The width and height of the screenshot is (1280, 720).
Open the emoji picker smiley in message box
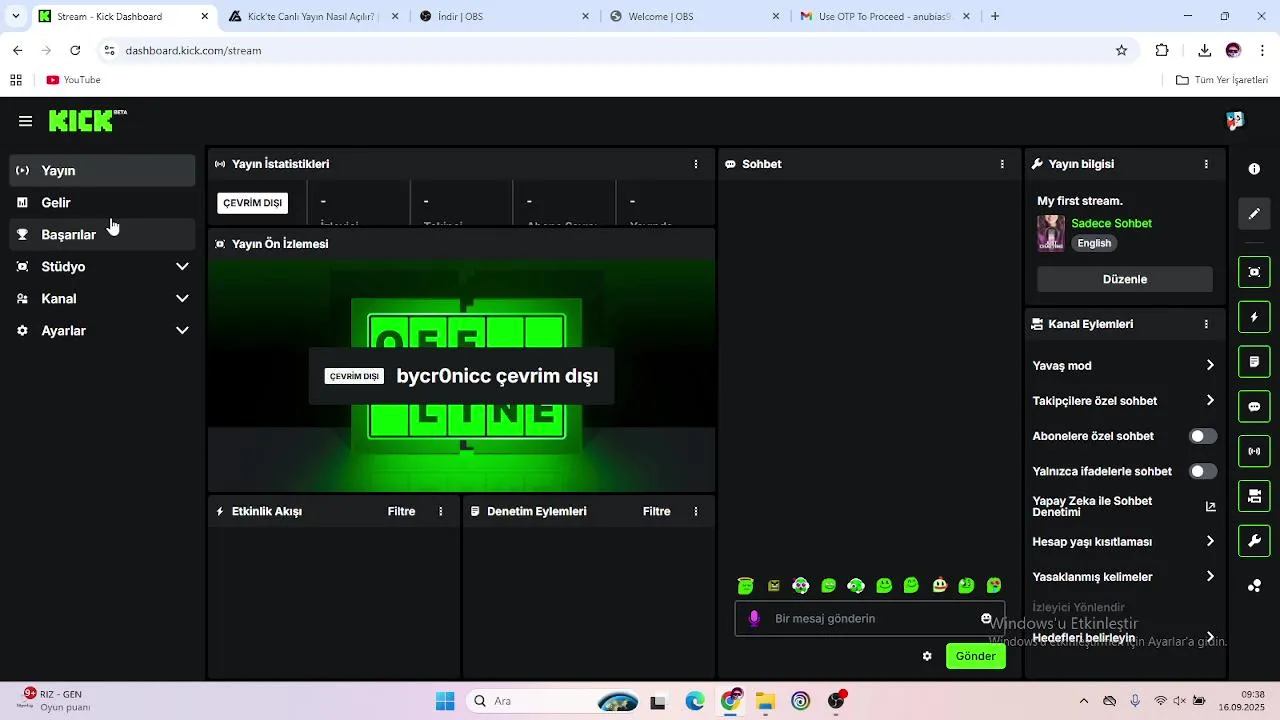pyautogui.click(x=986, y=618)
